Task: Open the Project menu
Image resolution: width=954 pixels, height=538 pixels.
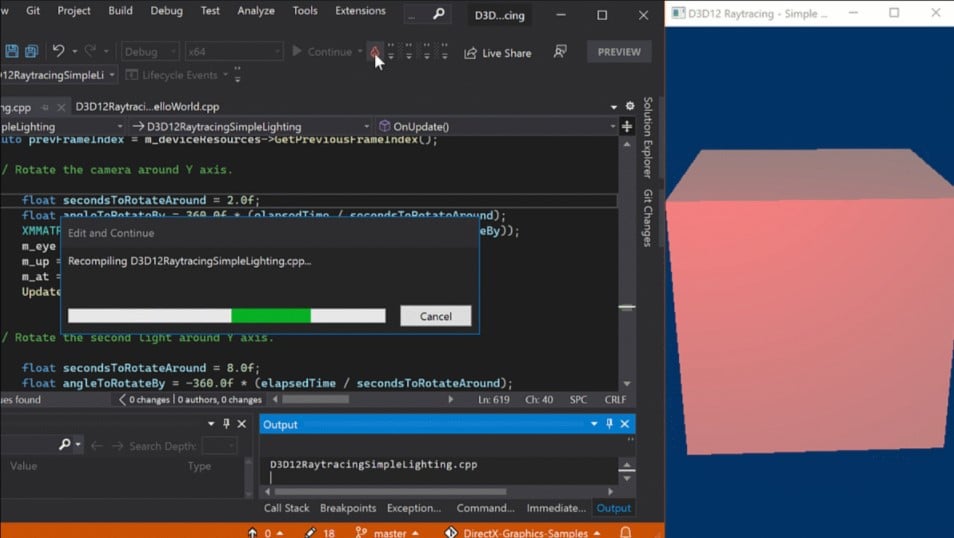Action: pos(74,10)
